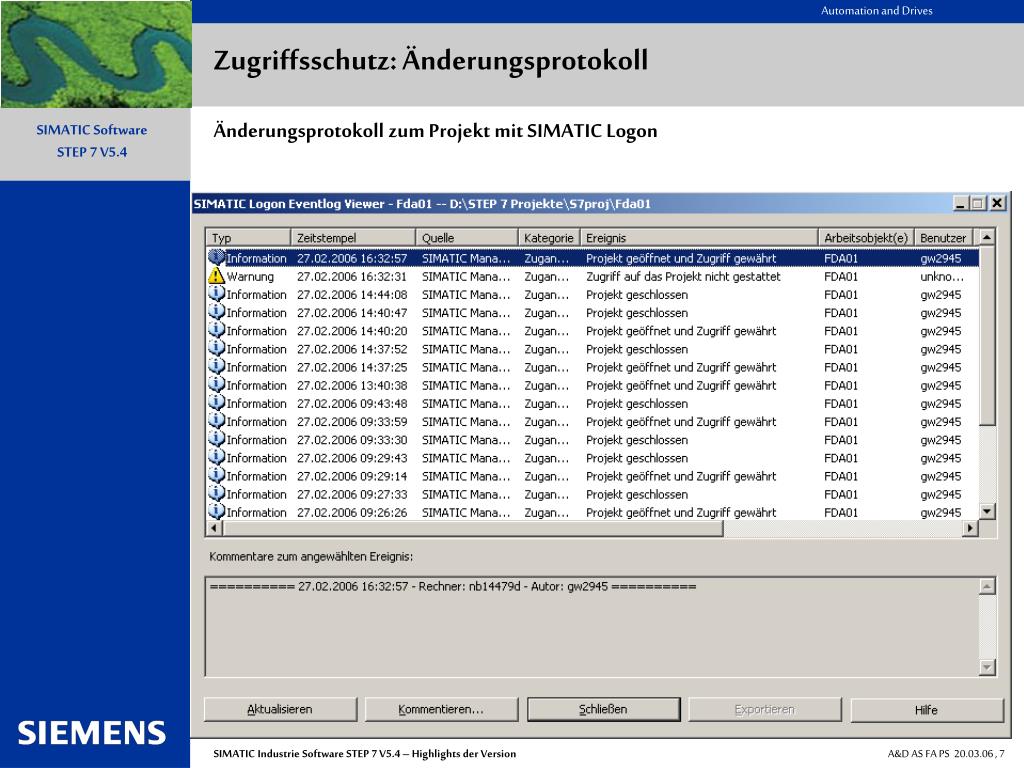Select the 'Zugriff auf das Projekt nicht gestattet' event

click(x=683, y=276)
